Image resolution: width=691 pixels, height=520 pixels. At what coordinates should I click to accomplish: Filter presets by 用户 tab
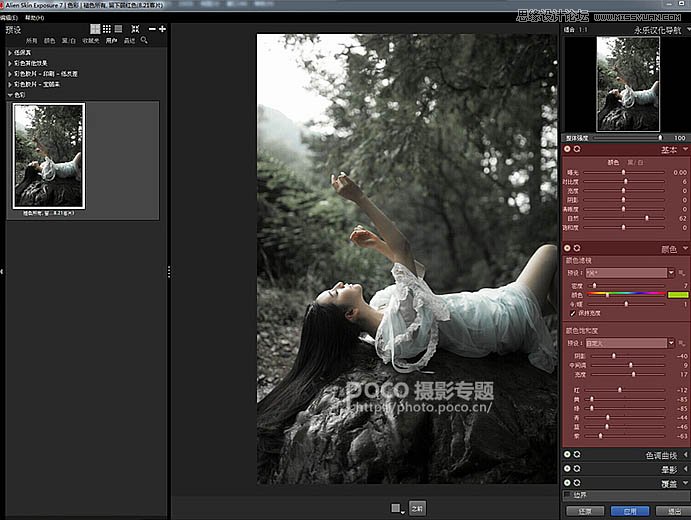[111, 41]
